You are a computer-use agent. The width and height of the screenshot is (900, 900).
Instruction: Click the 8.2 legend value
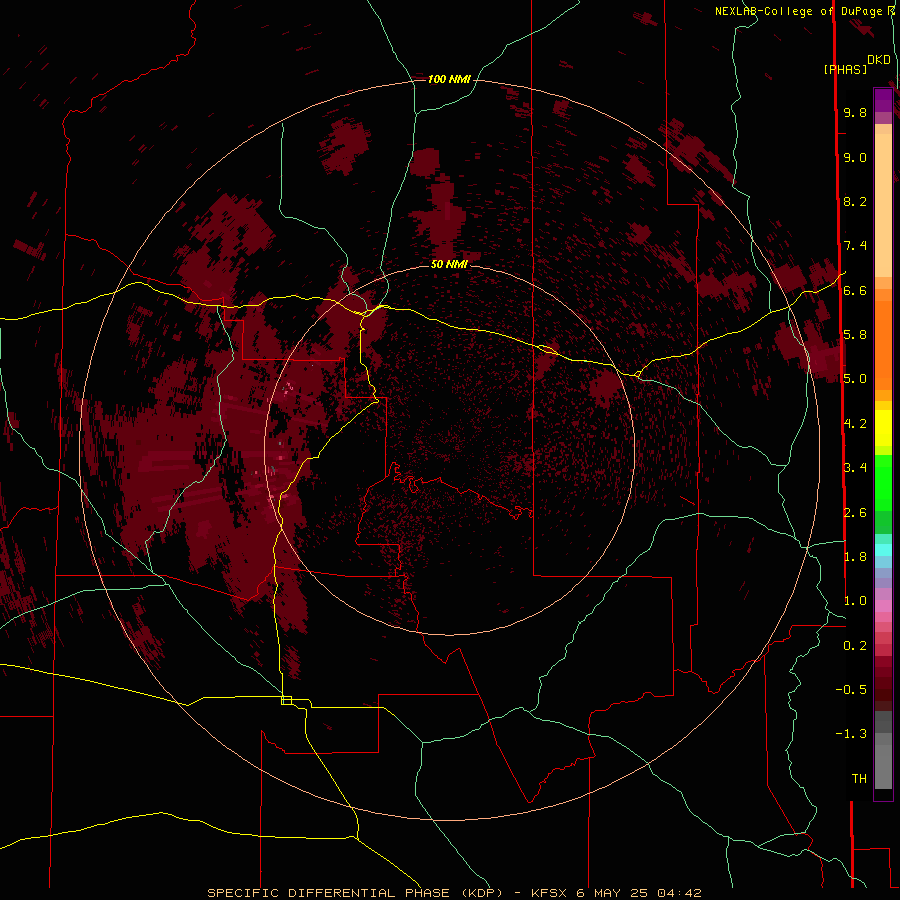855,201
